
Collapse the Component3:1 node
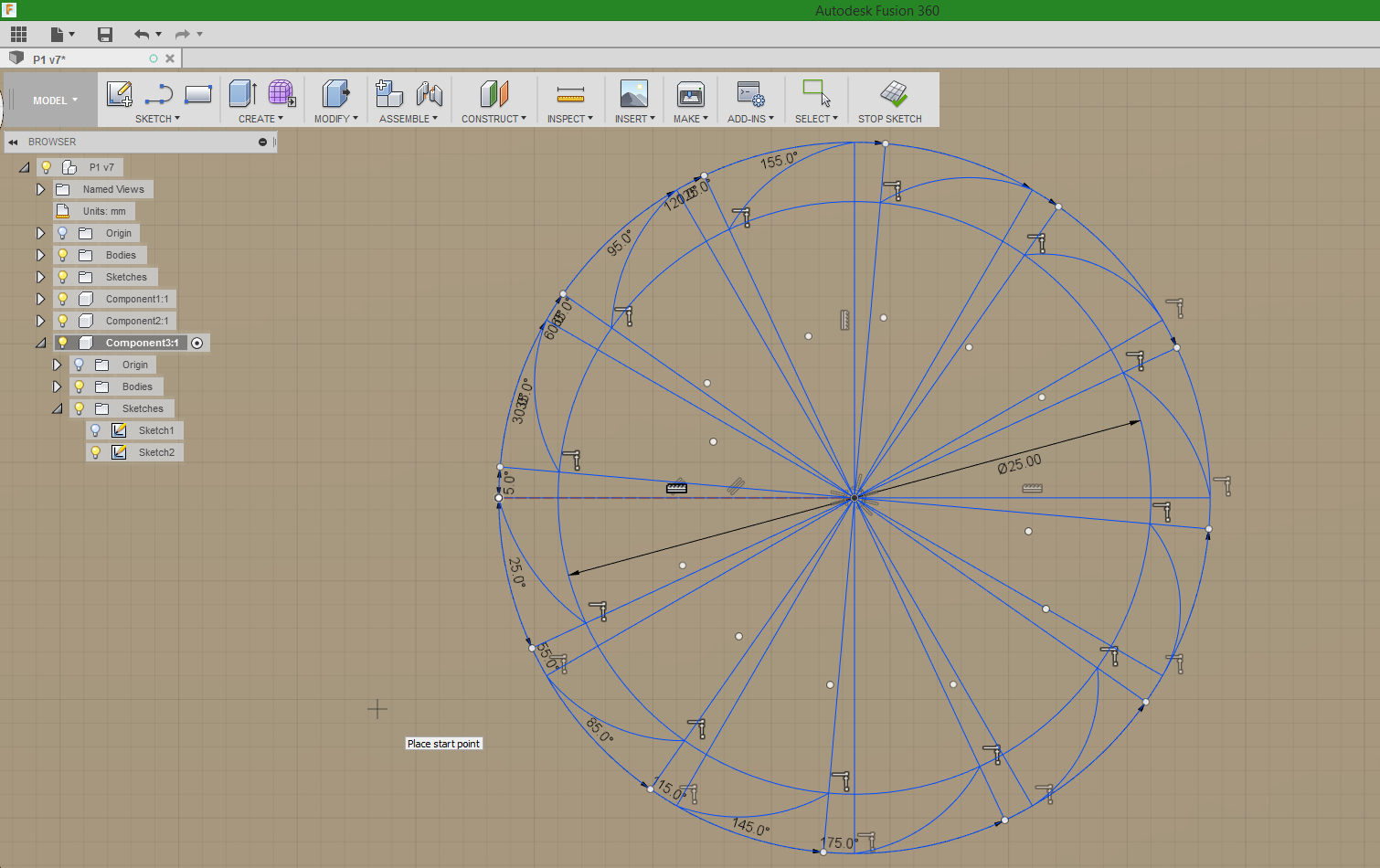[x=40, y=343]
